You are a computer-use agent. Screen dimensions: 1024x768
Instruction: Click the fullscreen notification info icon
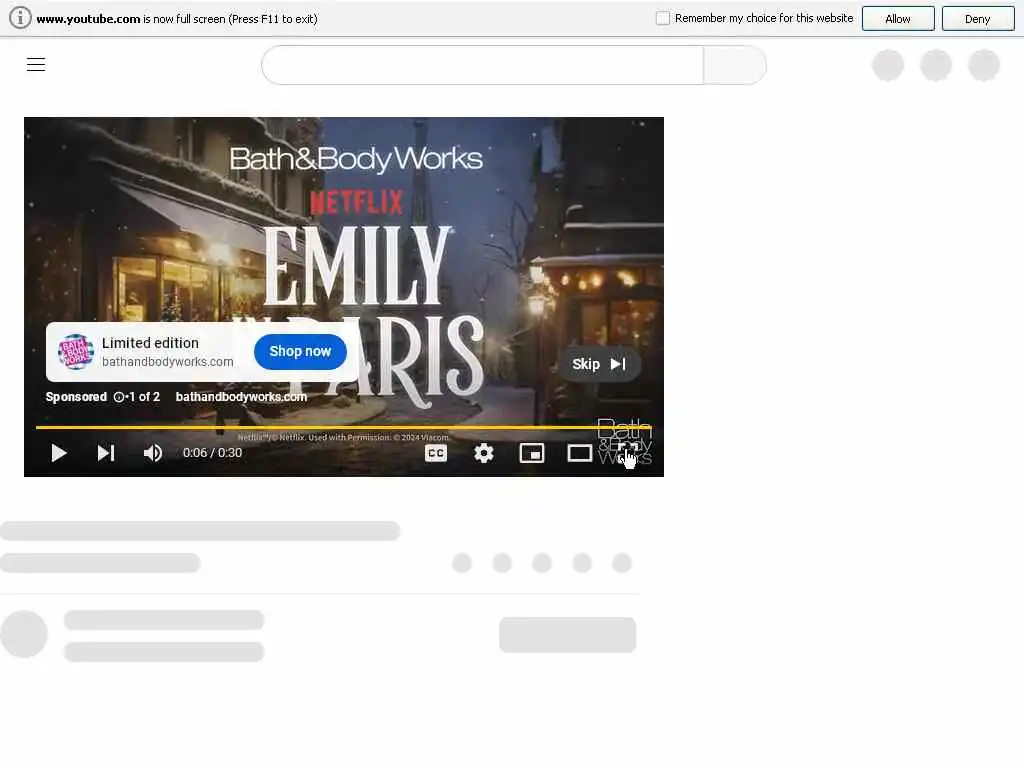(20, 18)
